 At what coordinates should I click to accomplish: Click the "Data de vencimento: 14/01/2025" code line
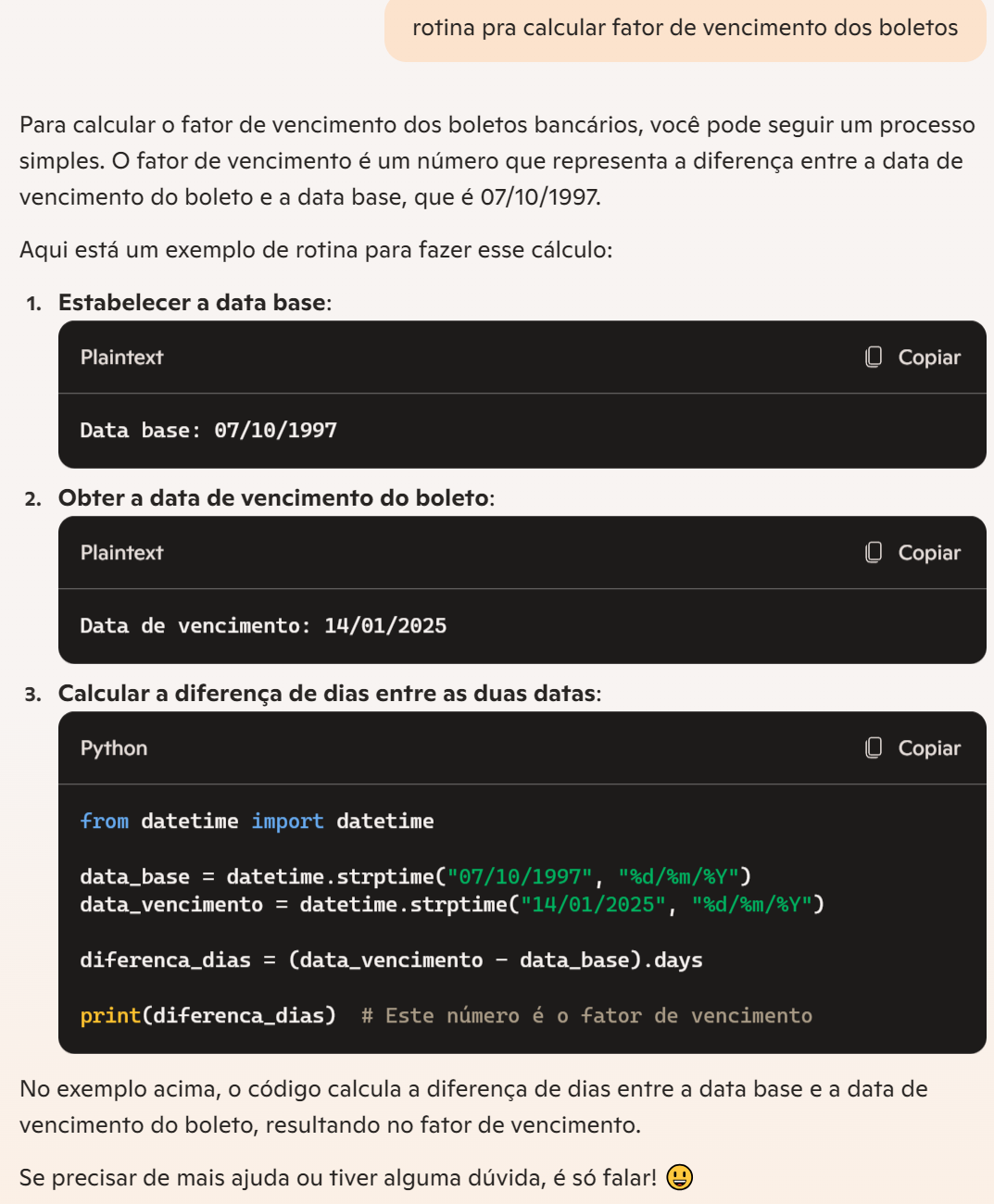(x=263, y=626)
